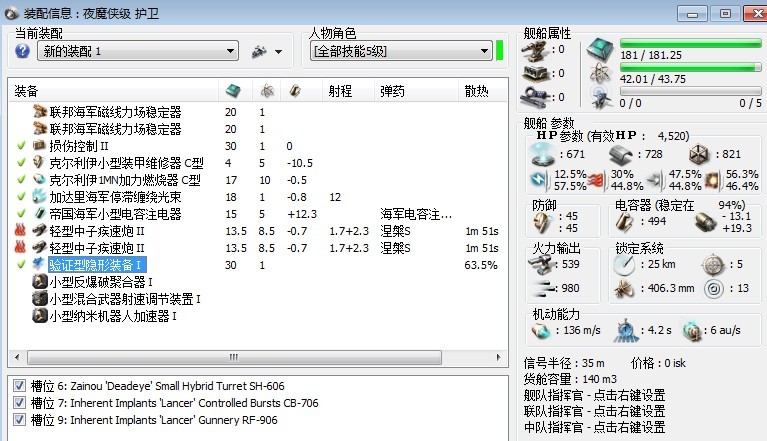Click the targeting range icon showing 25 km
767x441 pixels.
(x=624, y=265)
